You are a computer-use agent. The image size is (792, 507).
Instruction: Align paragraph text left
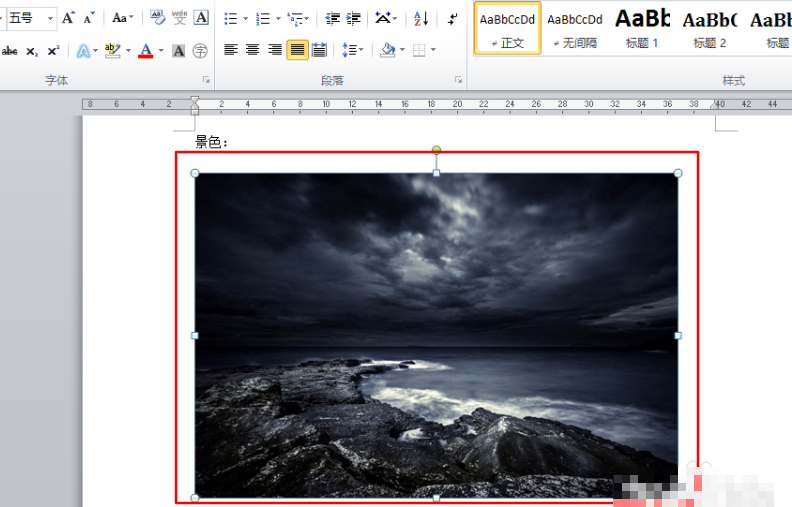pyautogui.click(x=231, y=50)
